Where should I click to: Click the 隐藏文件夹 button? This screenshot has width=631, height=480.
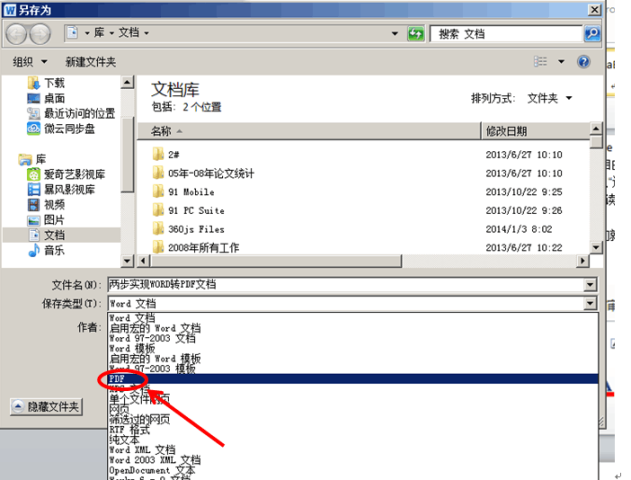click(47, 407)
